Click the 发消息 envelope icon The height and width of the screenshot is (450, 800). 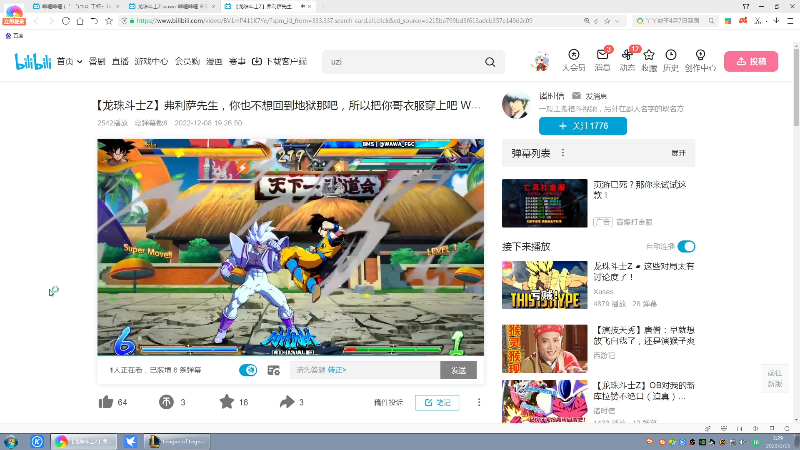(576, 95)
